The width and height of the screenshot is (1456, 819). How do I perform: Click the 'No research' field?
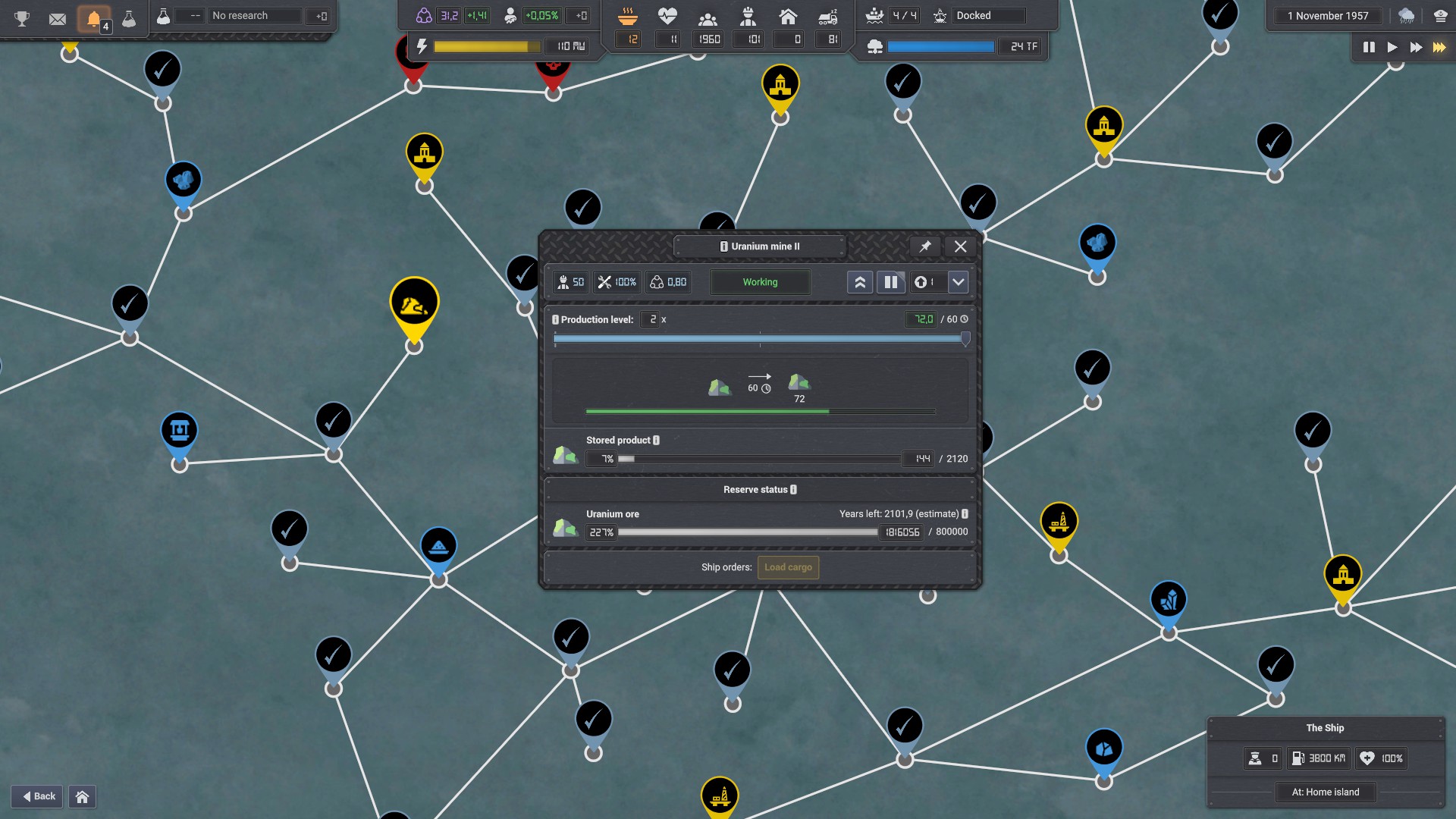(x=255, y=15)
